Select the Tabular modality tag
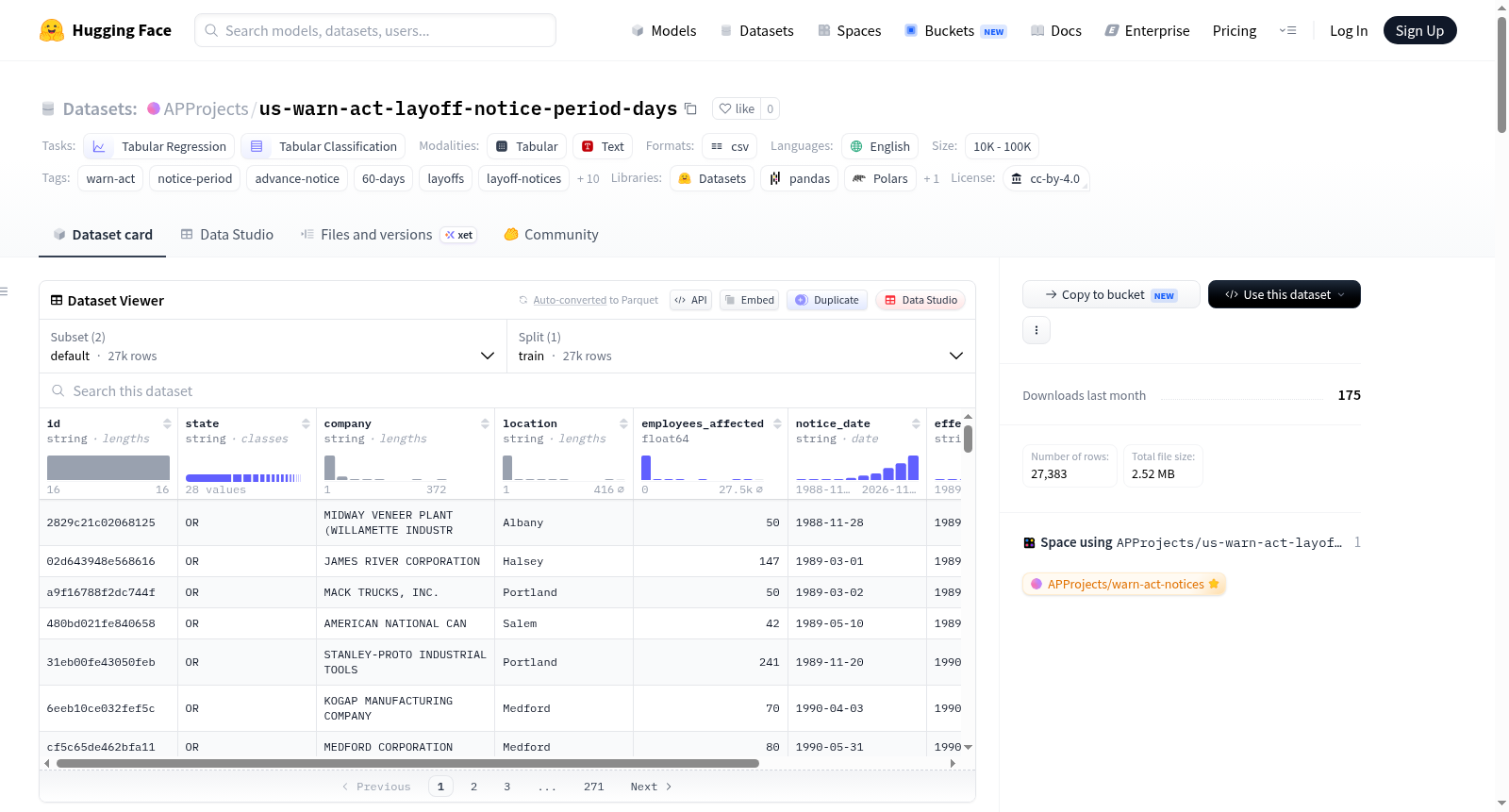 527,146
